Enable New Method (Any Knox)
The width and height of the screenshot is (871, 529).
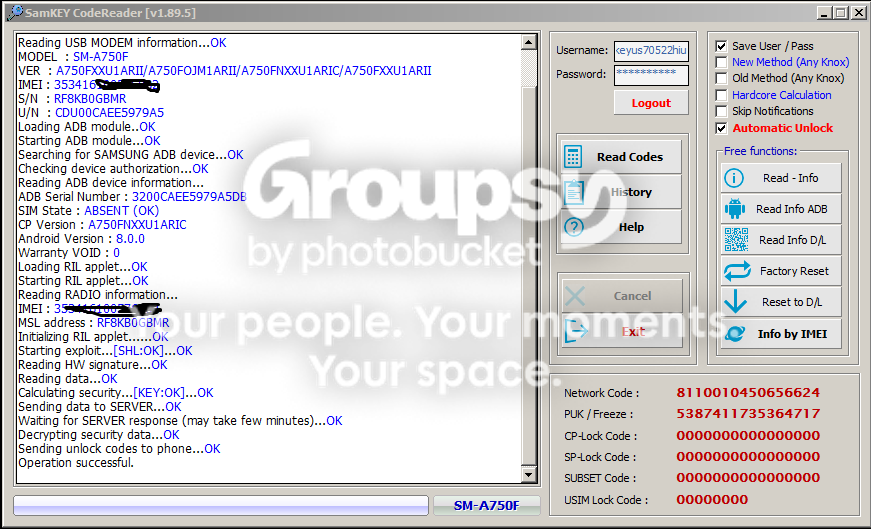point(721,62)
